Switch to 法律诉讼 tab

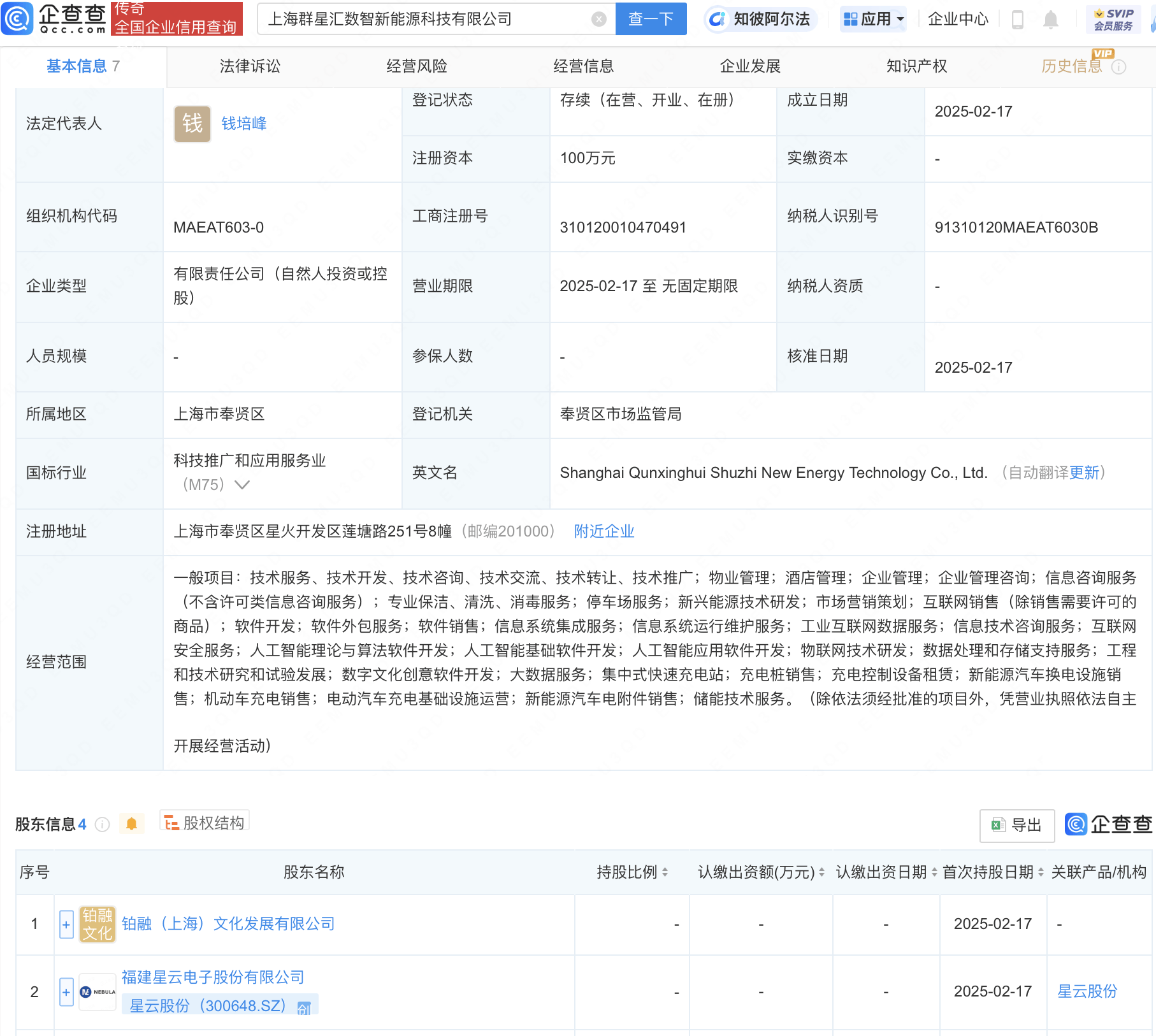click(x=250, y=66)
